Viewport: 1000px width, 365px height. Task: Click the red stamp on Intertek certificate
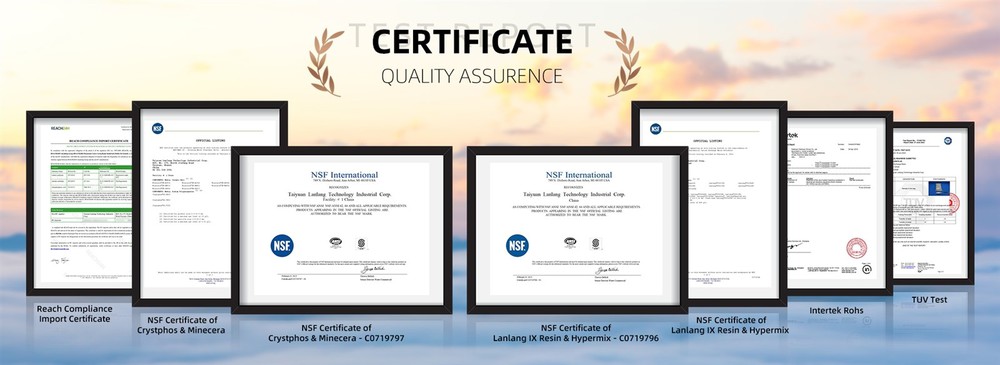857,248
